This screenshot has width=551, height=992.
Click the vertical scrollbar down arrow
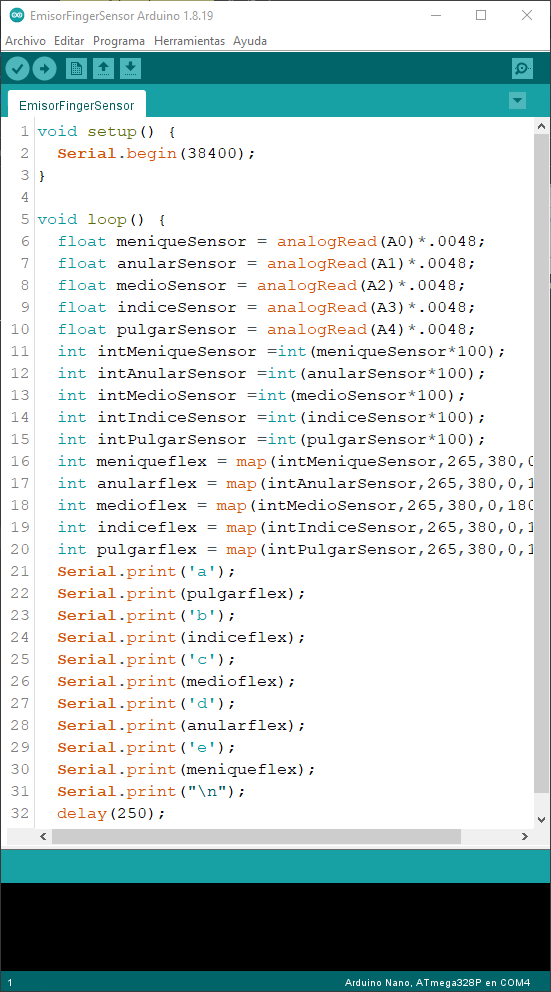pos(541,819)
